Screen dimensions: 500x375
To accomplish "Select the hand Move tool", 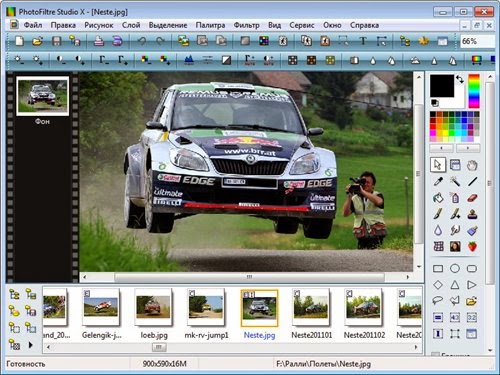I will pyautogui.click(x=472, y=165).
